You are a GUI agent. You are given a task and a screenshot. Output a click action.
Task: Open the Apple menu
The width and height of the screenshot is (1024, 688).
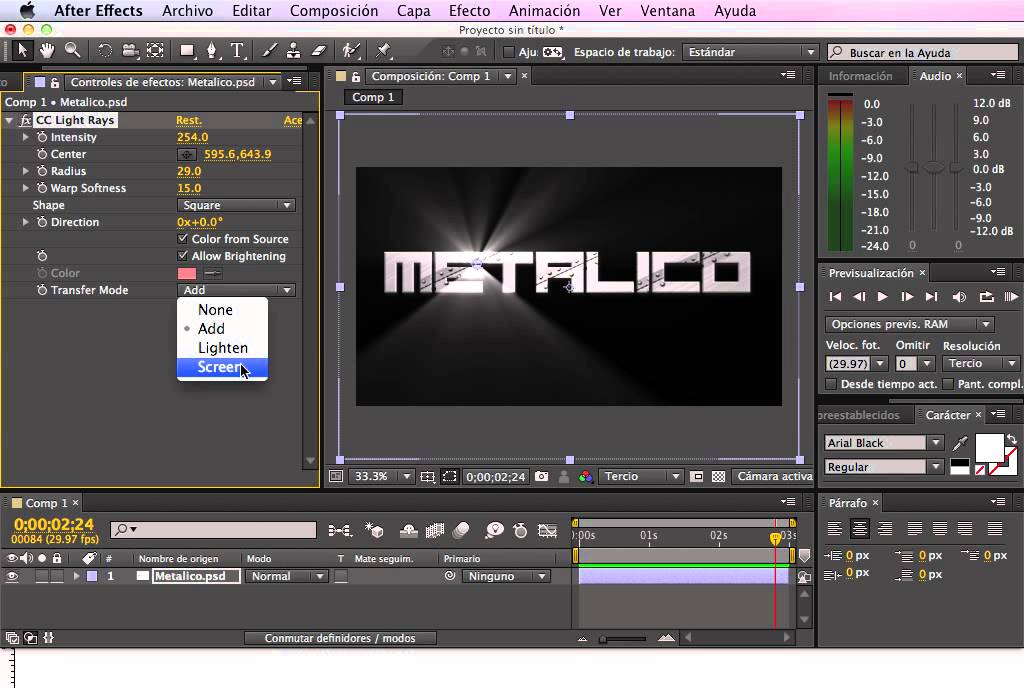tap(27, 11)
